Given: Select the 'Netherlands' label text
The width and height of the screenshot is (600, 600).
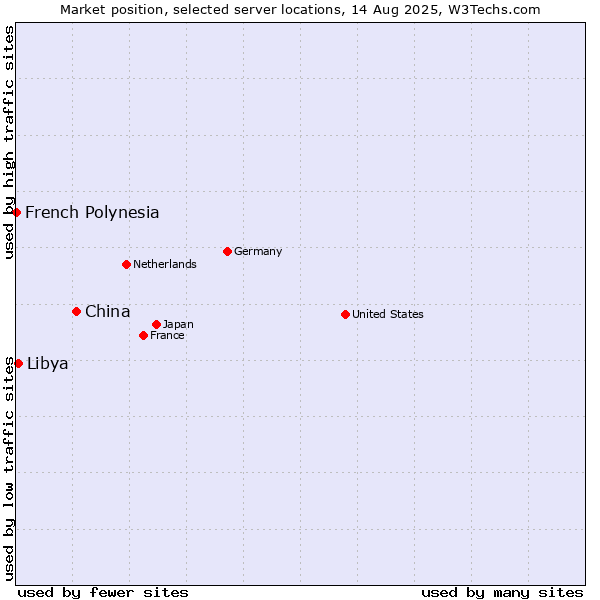Looking at the screenshot, I should 165,264.
